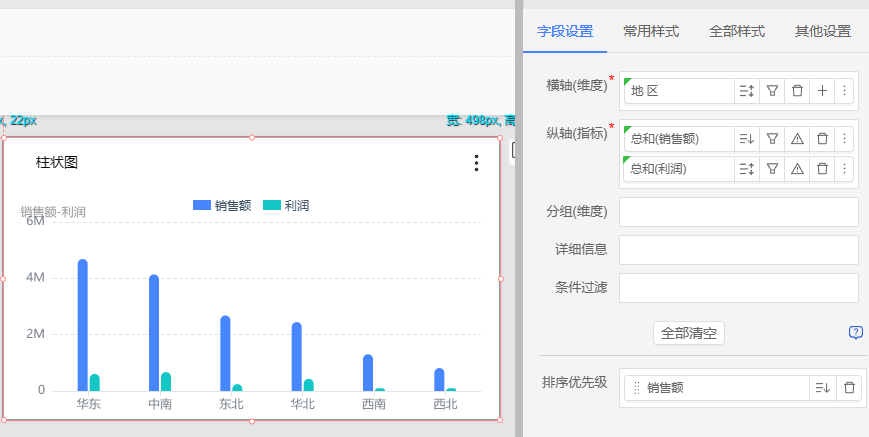Click the warning icon for 总和(销售额)
This screenshot has width=869, height=437.
click(797, 139)
